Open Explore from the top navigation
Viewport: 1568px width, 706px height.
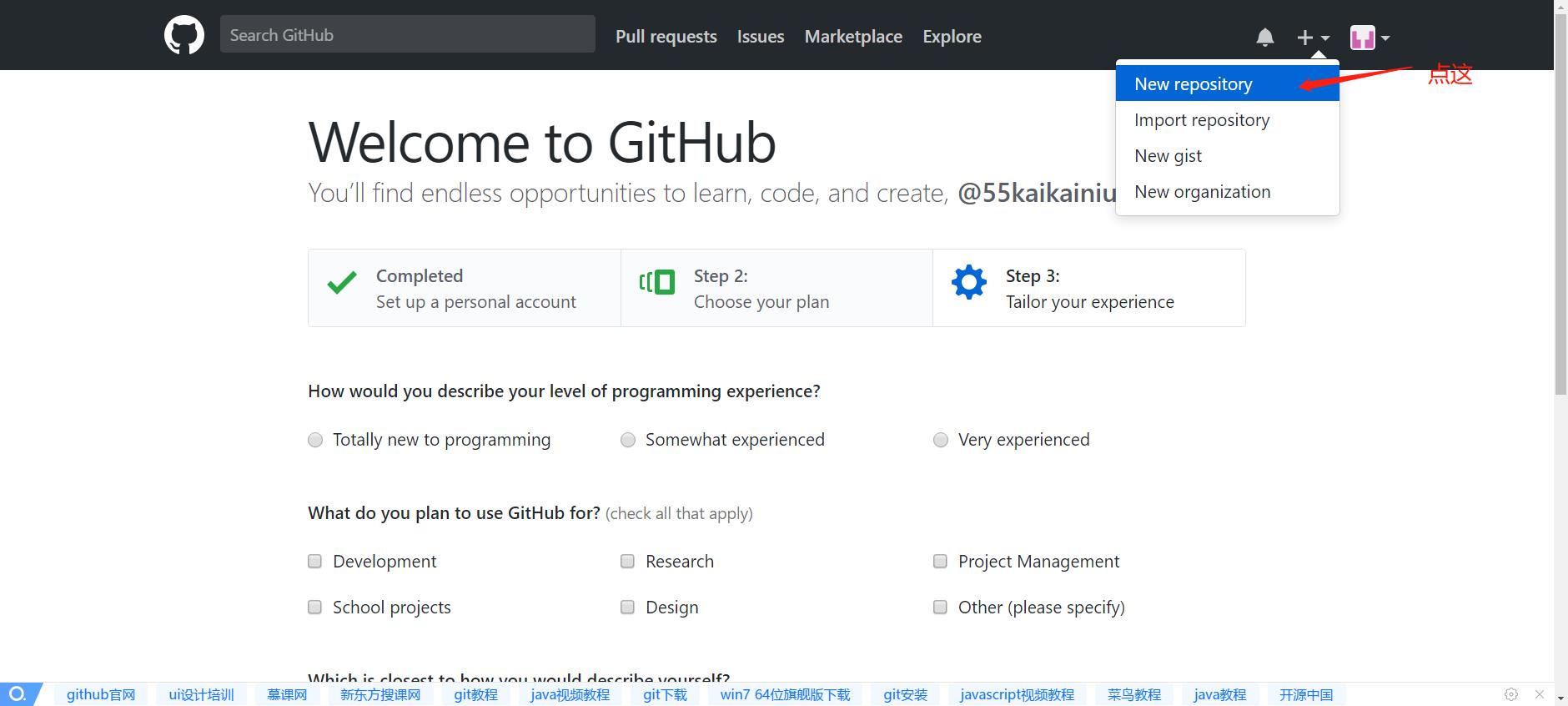tap(952, 37)
